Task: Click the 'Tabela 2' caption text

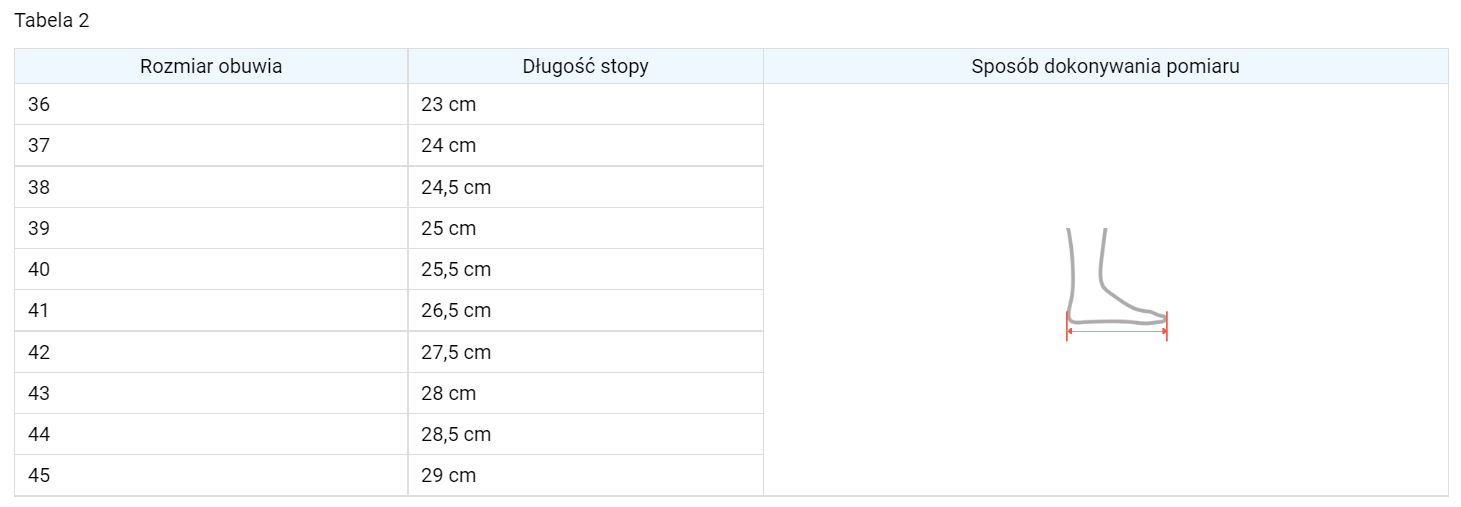Action: click(52, 21)
